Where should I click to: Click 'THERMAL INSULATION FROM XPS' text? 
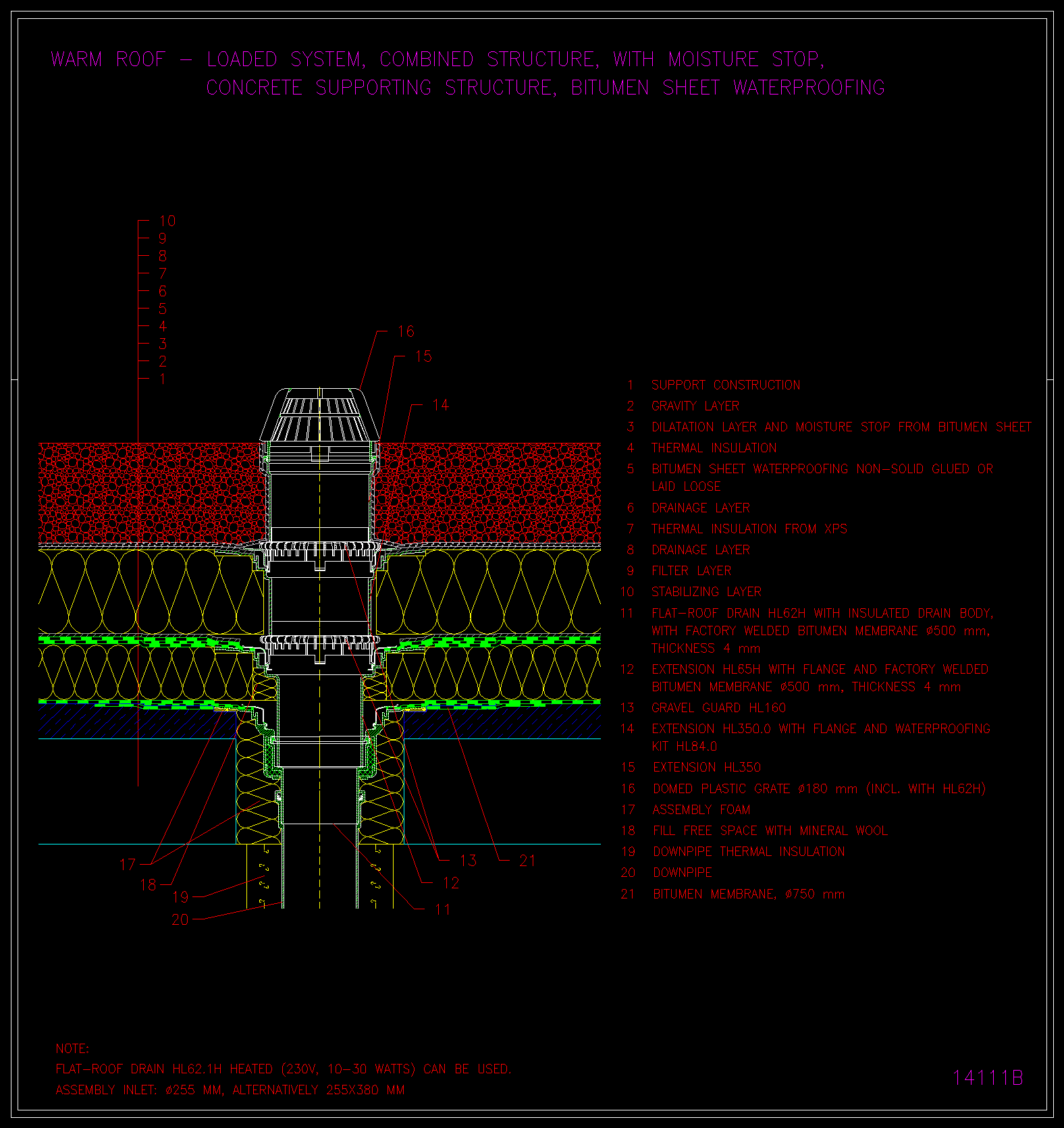[x=749, y=529]
